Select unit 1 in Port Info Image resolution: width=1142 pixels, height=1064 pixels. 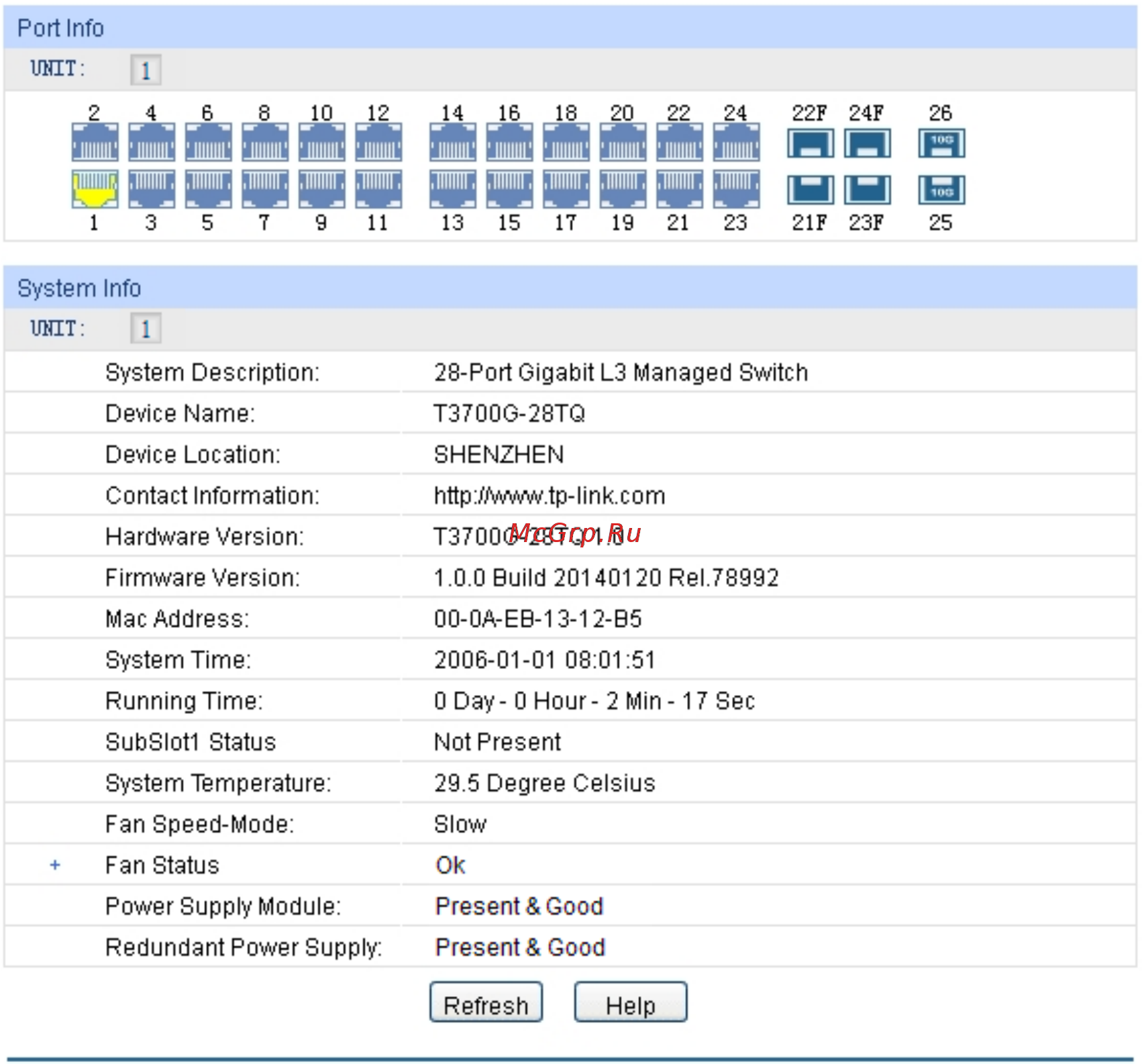pos(146,70)
